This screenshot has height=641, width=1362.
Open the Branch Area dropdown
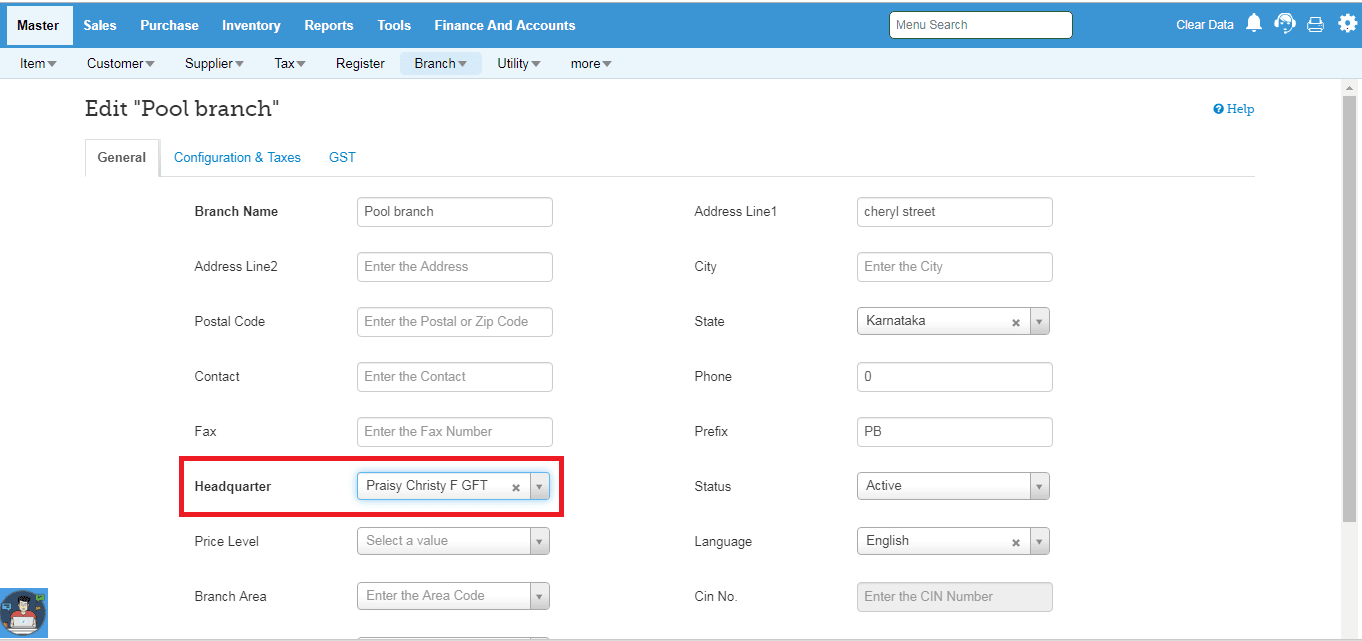[x=539, y=596]
